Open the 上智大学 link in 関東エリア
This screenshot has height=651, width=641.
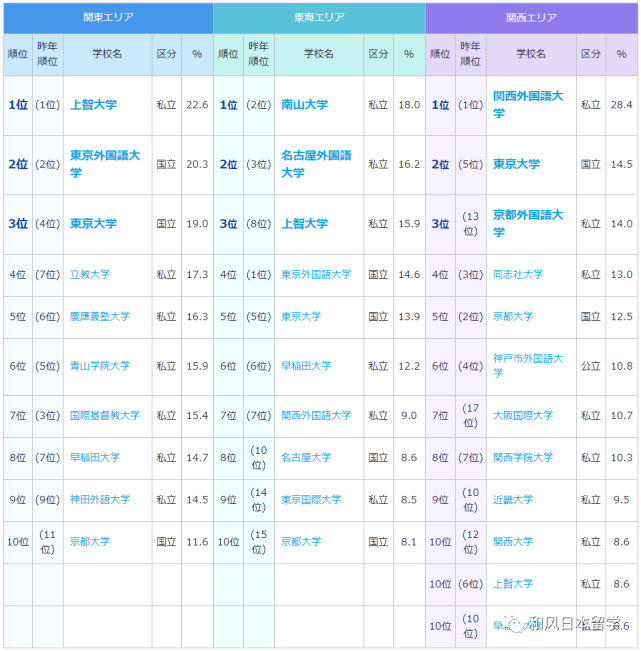point(93,105)
